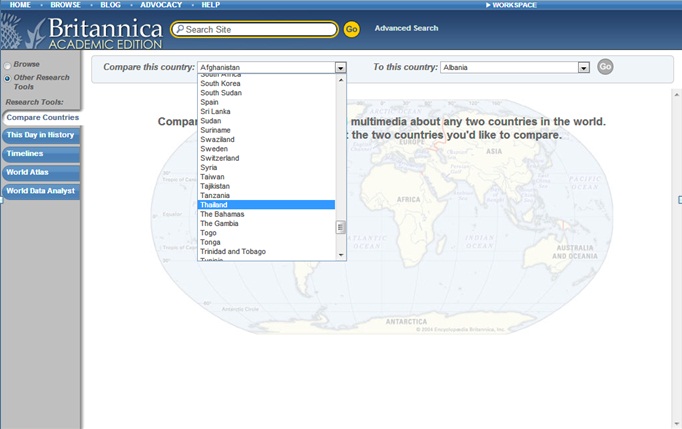Screen dimensions: 682x429
Task: Click the magnifier icon in search box
Action: [x=180, y=29]
